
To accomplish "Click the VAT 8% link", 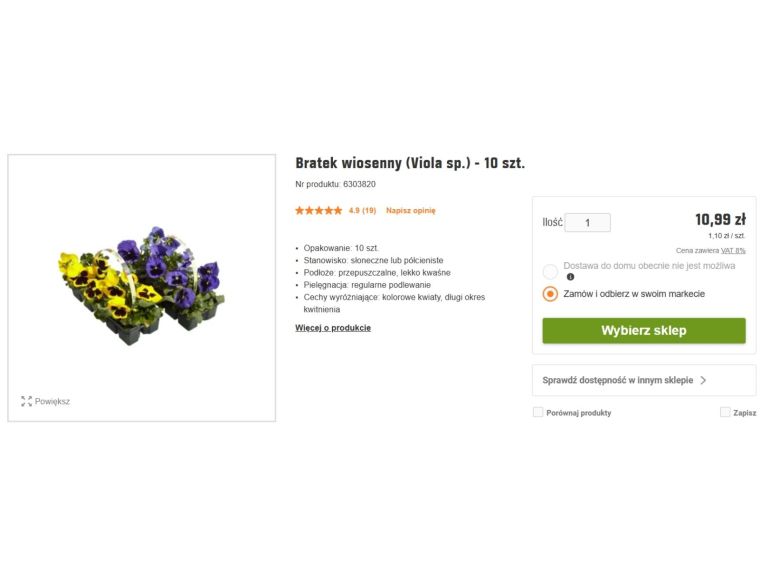I will 733,250.
